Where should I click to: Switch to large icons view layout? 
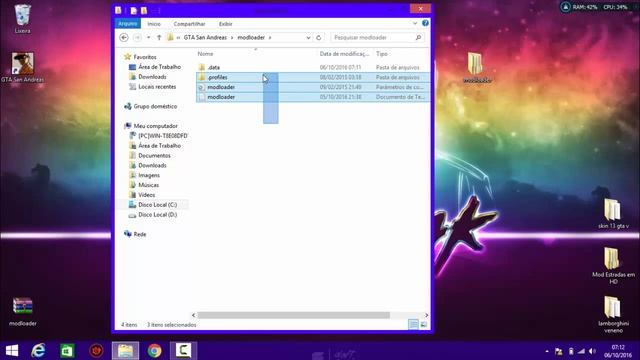pyautogui.click(x=424, y=324)
